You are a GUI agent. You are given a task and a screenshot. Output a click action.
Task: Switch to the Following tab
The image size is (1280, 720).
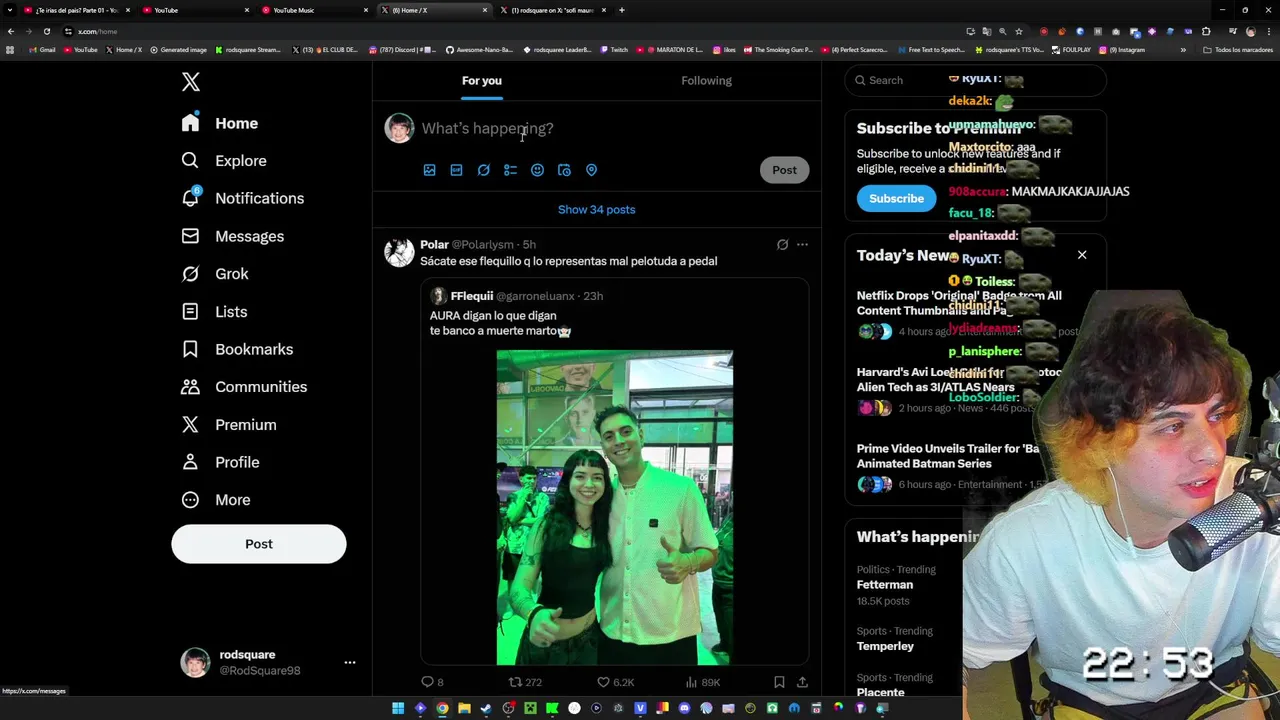tap(706, 80)
